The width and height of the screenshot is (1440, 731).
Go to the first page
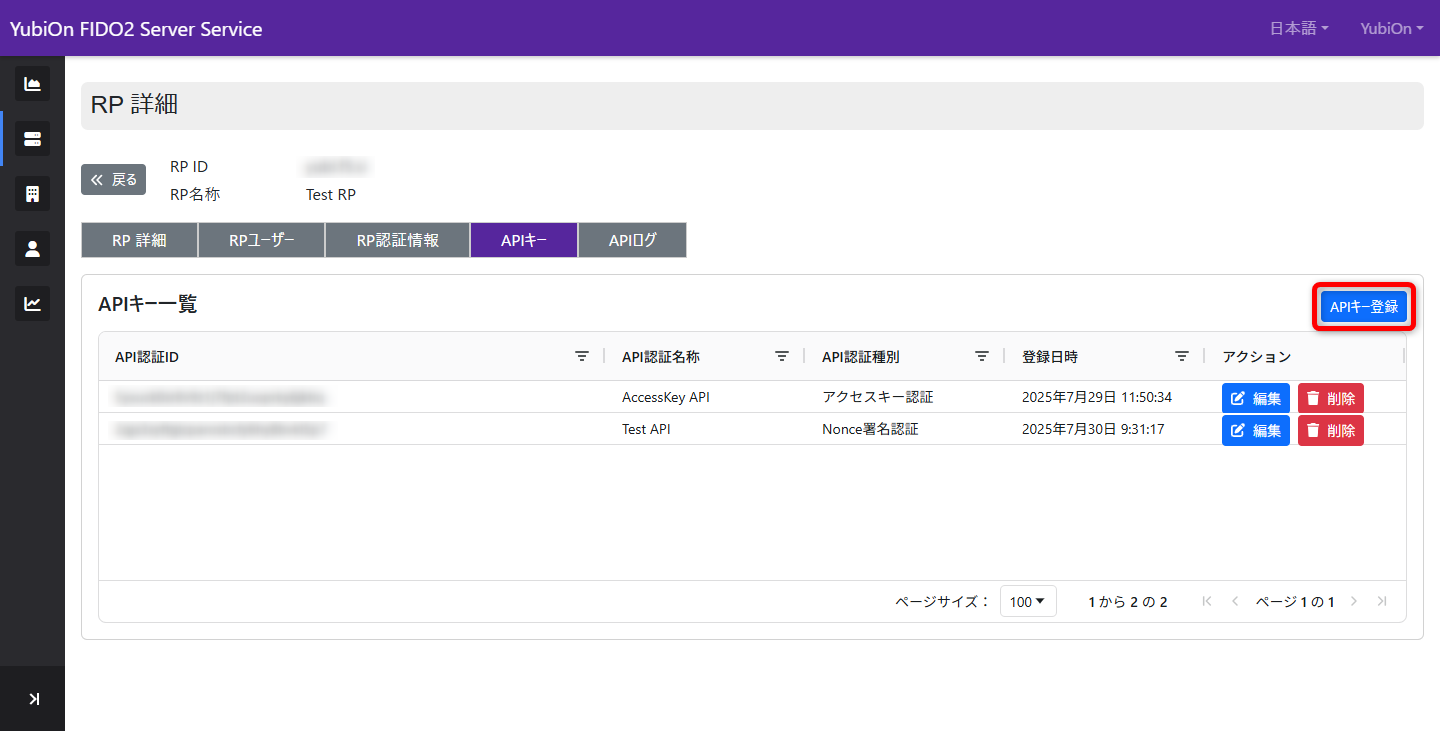pos(1207,601)
